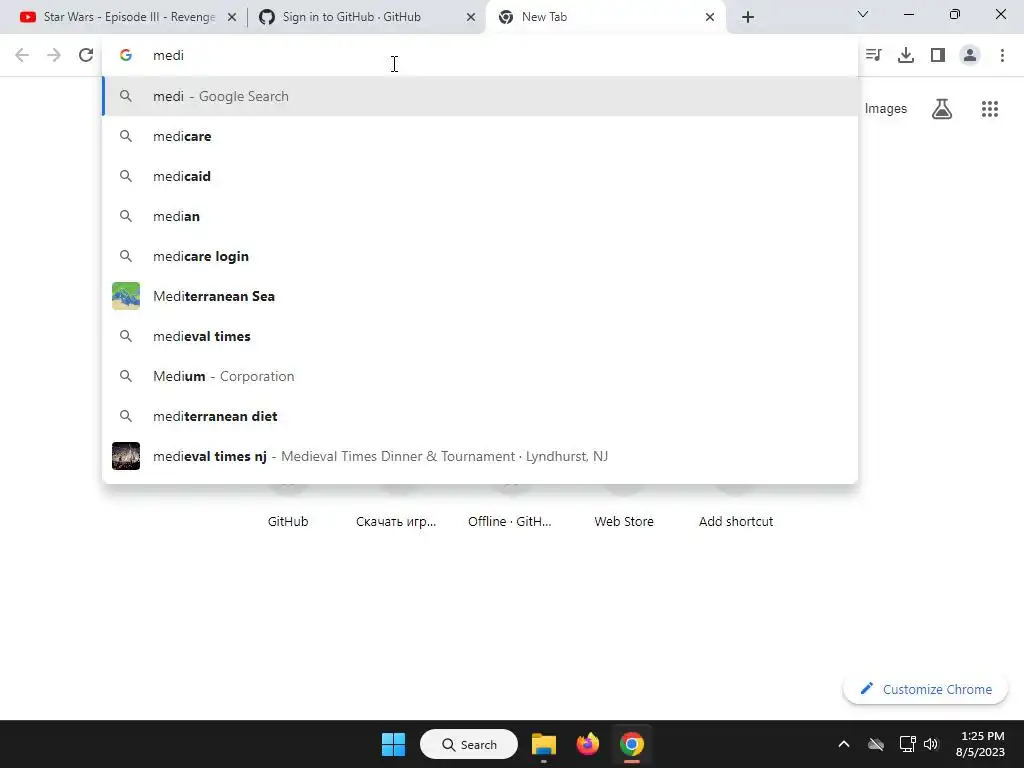This screenshot has height=768, width=1024.
Task: Open Chrome downloads icon
Action: pyautogui.click(x=906, y=56)
